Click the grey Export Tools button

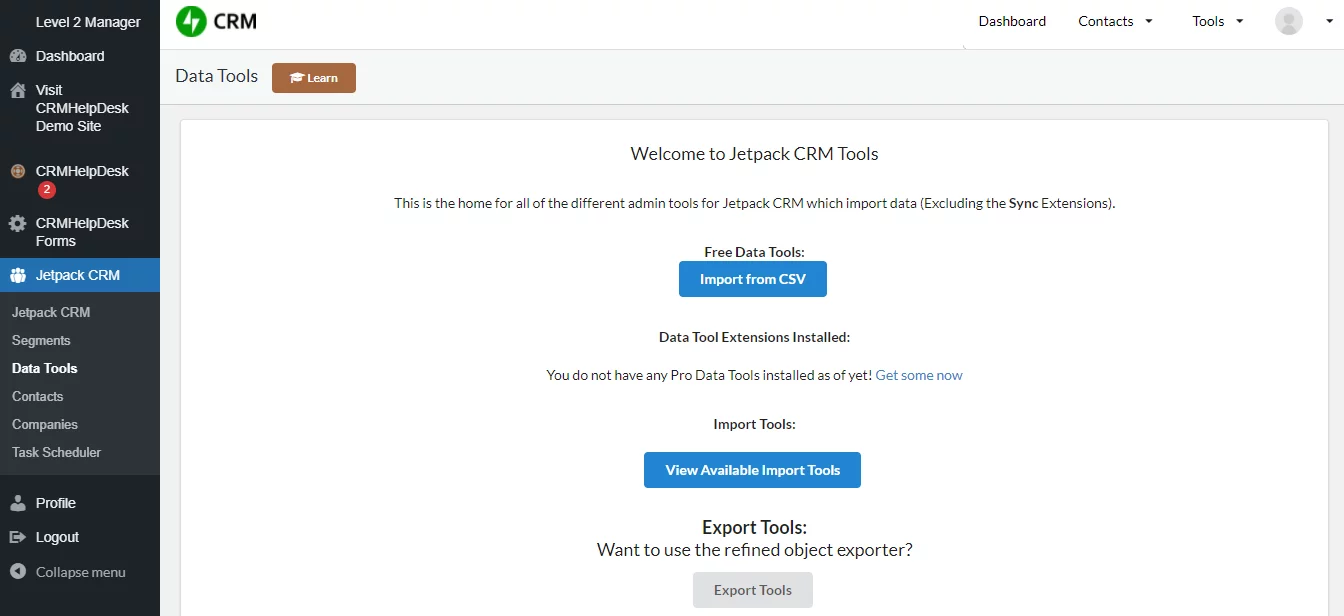[753, 590]
